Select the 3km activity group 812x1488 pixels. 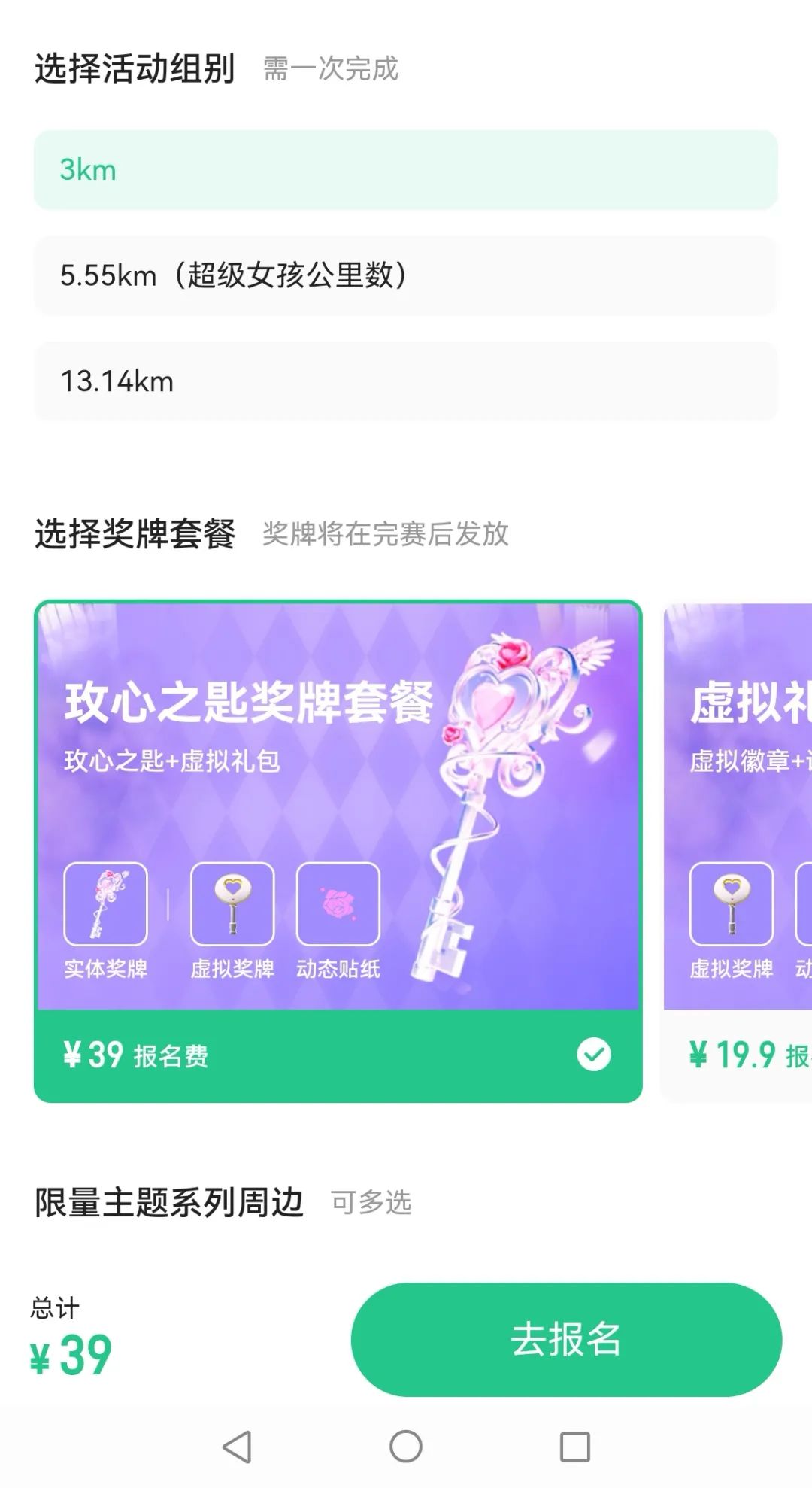[405, 170]
